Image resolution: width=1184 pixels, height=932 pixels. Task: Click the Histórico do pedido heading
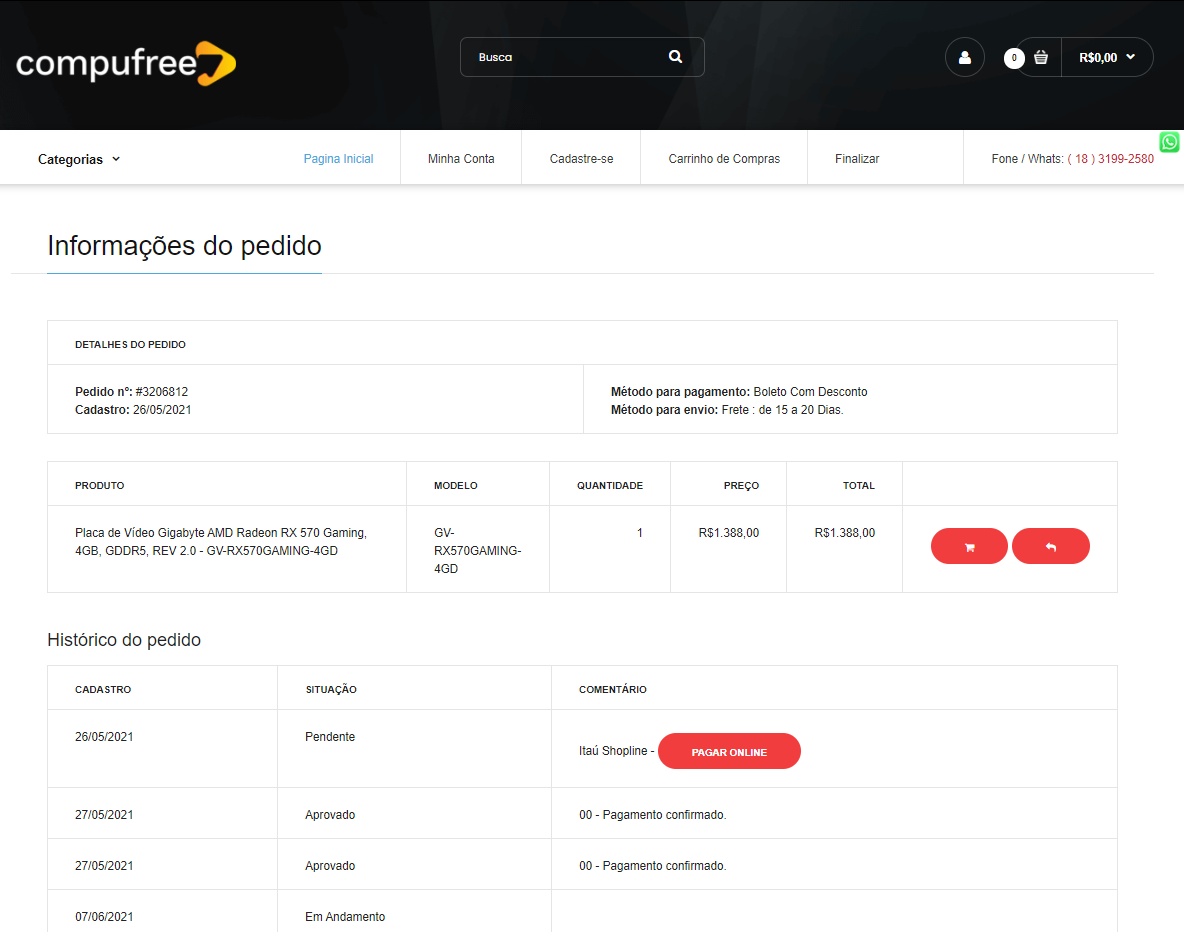124,640
